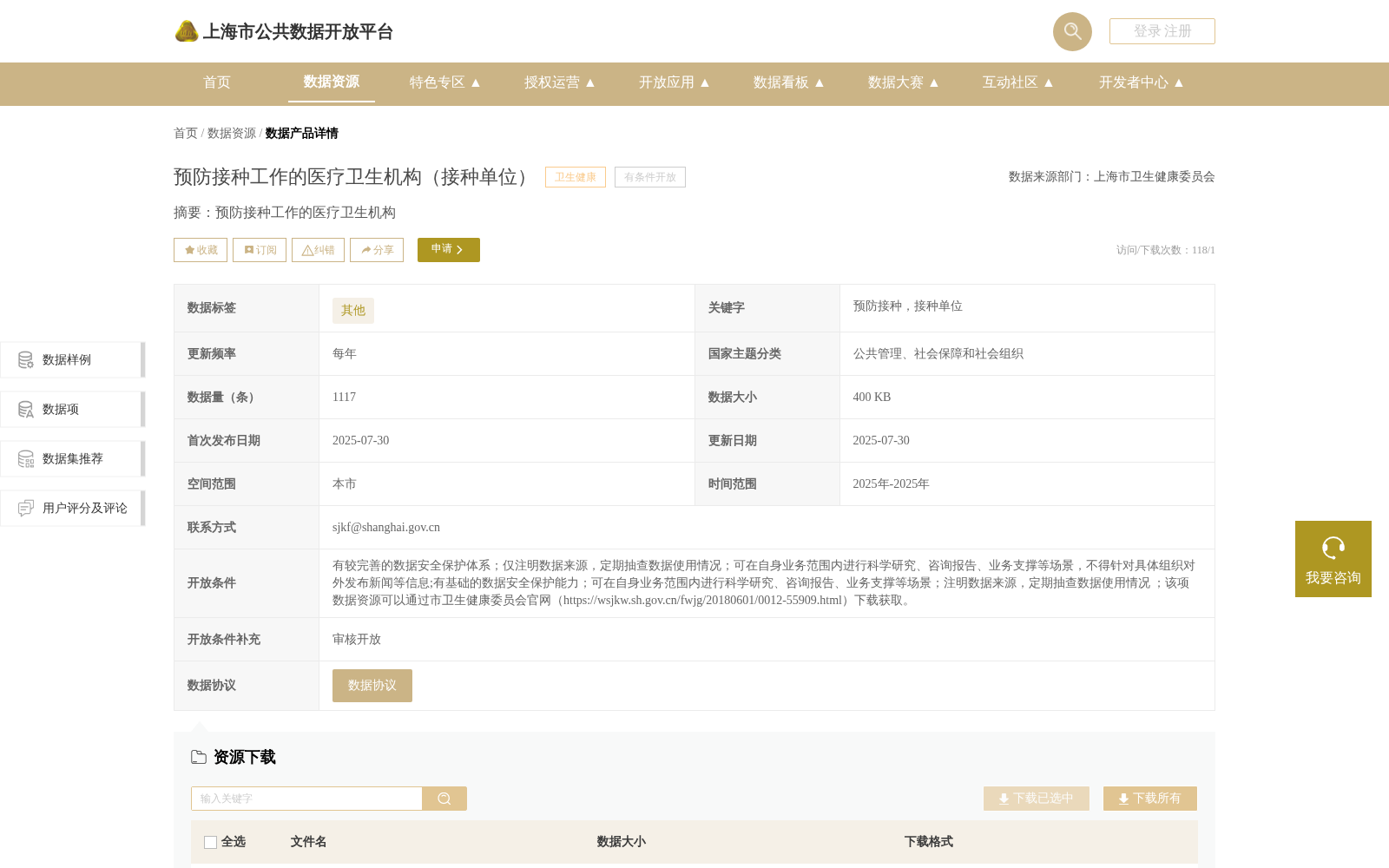This screenshot has height=868, width=1389.
Task: Click the 数据大小 column header in download table
Action: point(621,842)
